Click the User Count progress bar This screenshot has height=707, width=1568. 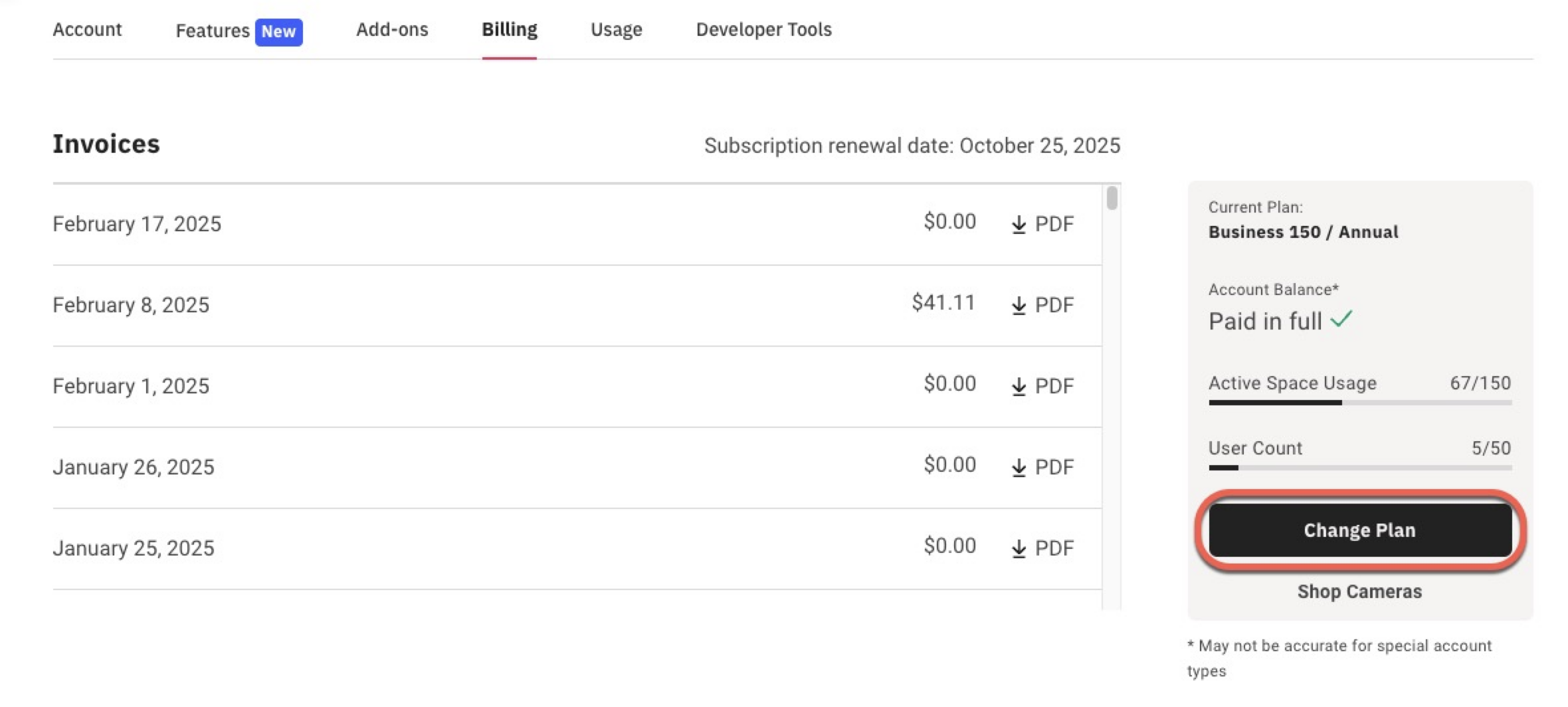1359,468
